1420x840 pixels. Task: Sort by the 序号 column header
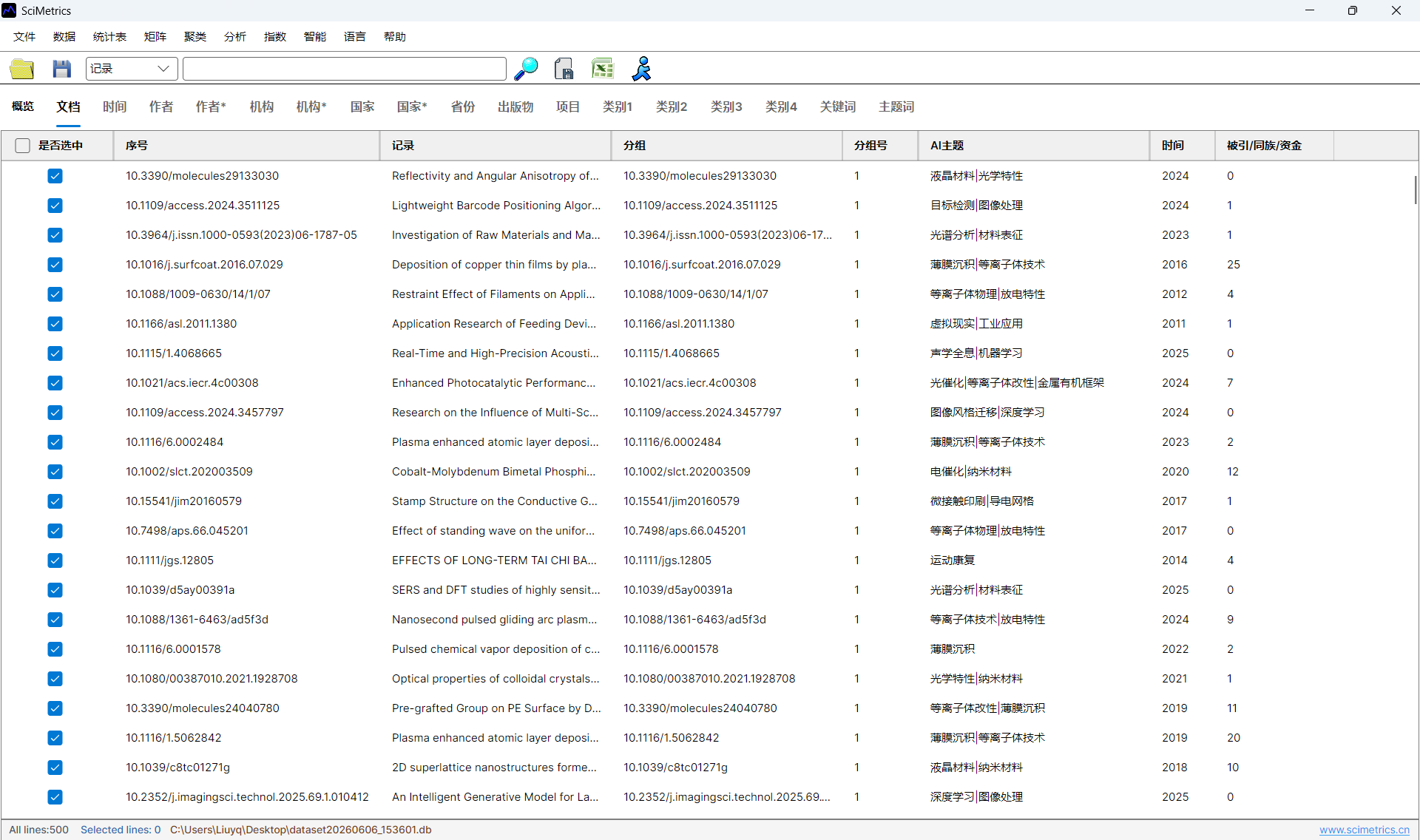pyautogui.click(x=246, y=146)
